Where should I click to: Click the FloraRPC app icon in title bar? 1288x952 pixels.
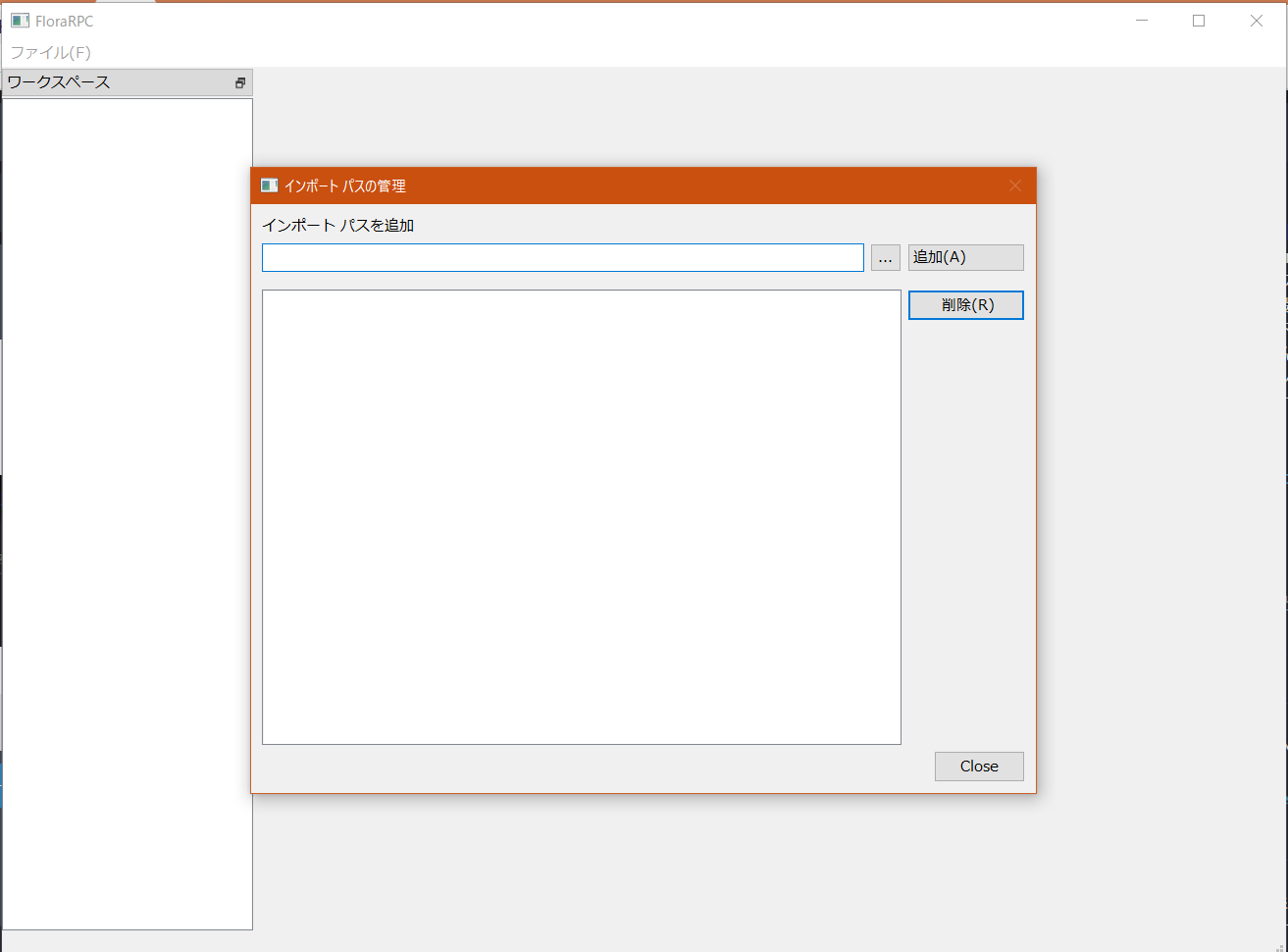tap(20, 21)
